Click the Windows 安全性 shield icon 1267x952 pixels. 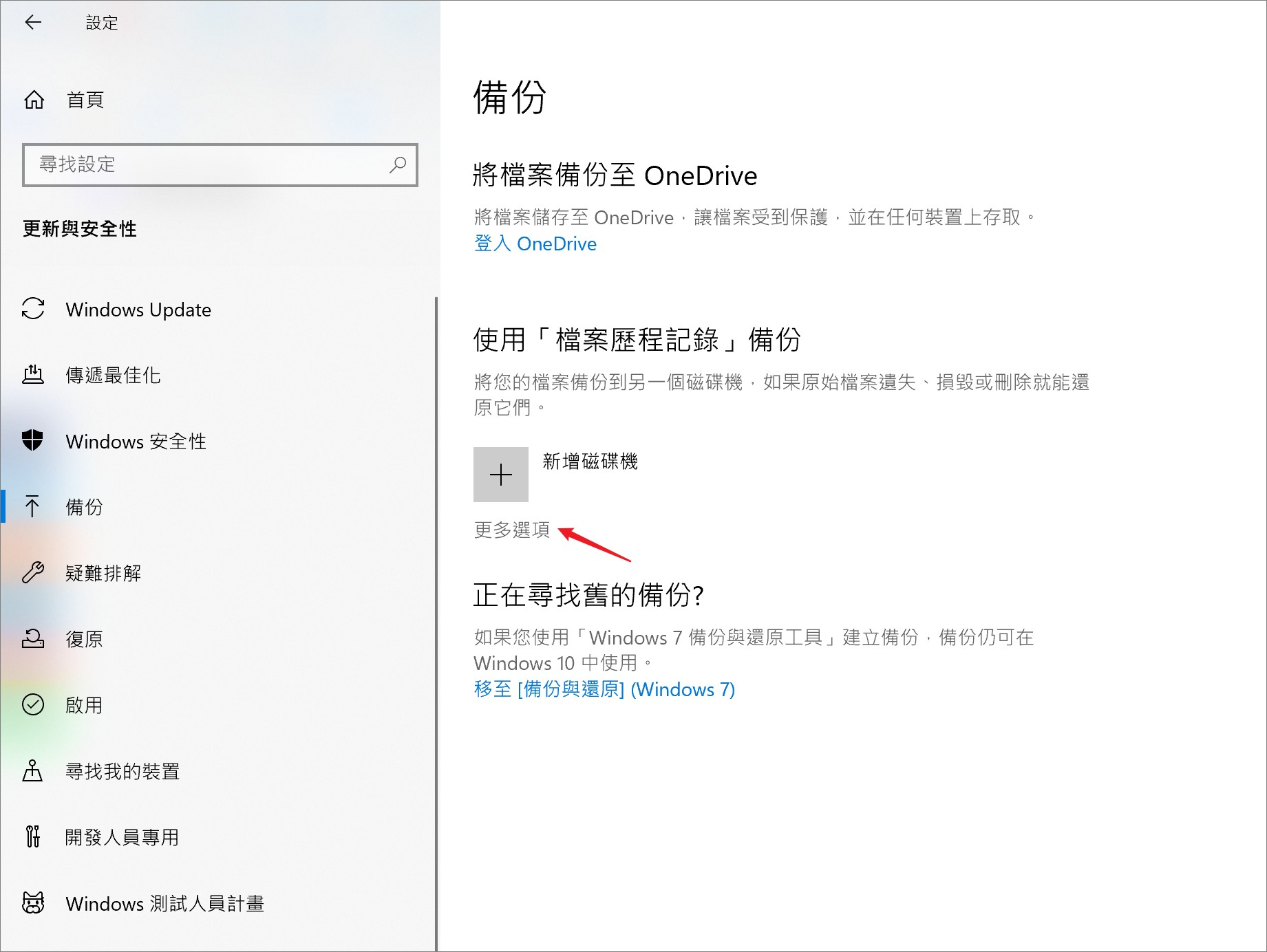click(x=33, y=440)
